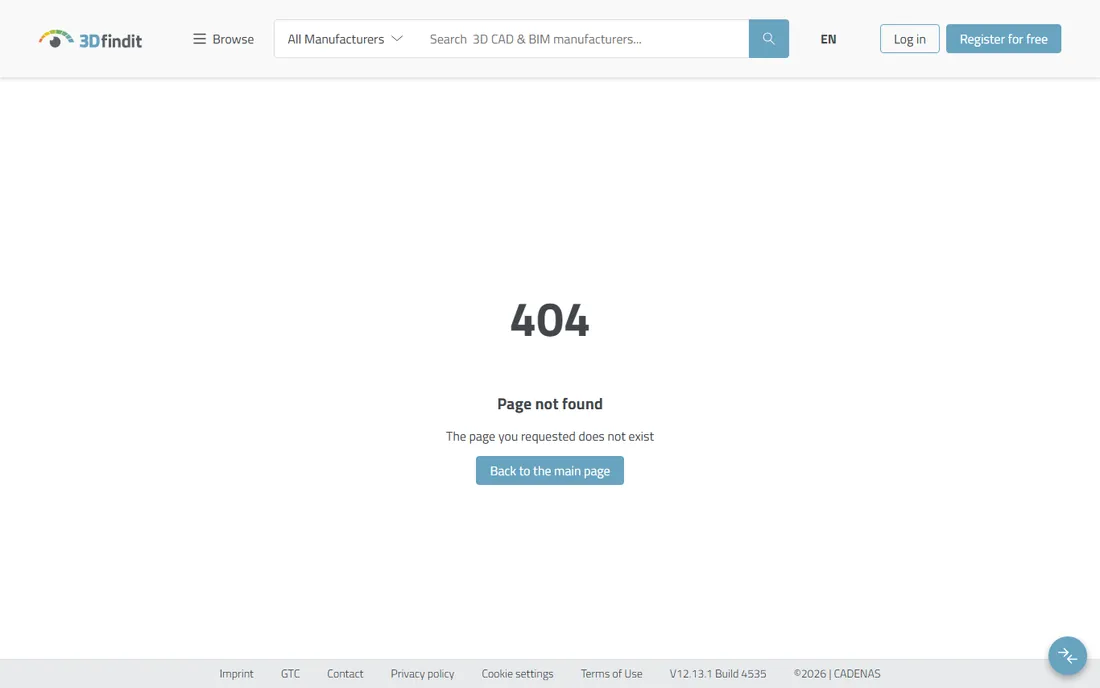Open the GTC footer link
1100x688 pixels.
click(290, 673)
